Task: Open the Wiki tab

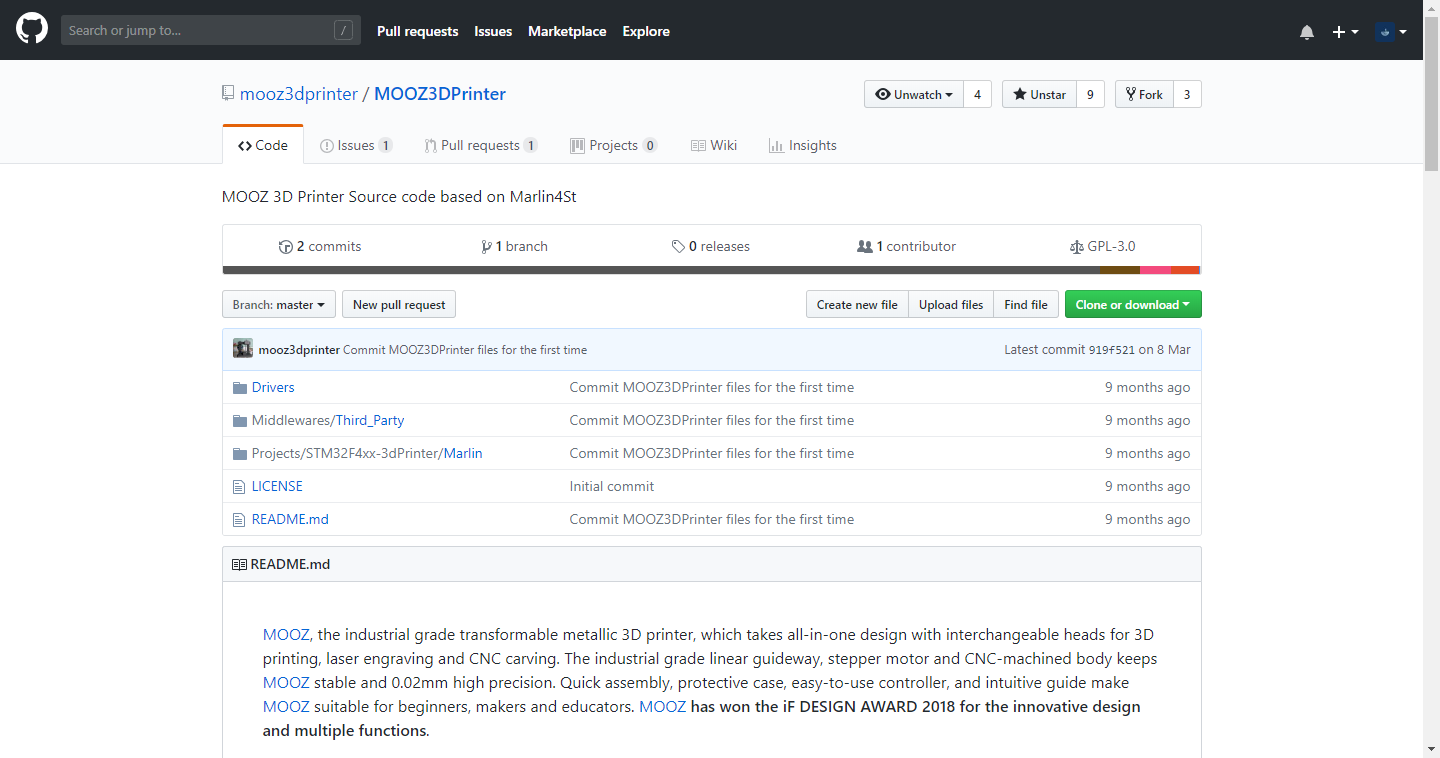Action: point(714,145)
